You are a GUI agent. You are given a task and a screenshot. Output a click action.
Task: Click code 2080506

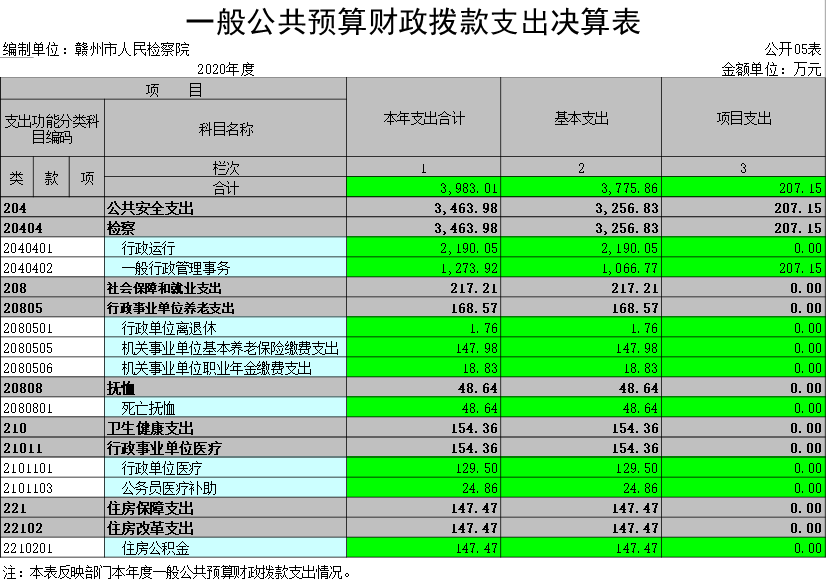[28, 368]
